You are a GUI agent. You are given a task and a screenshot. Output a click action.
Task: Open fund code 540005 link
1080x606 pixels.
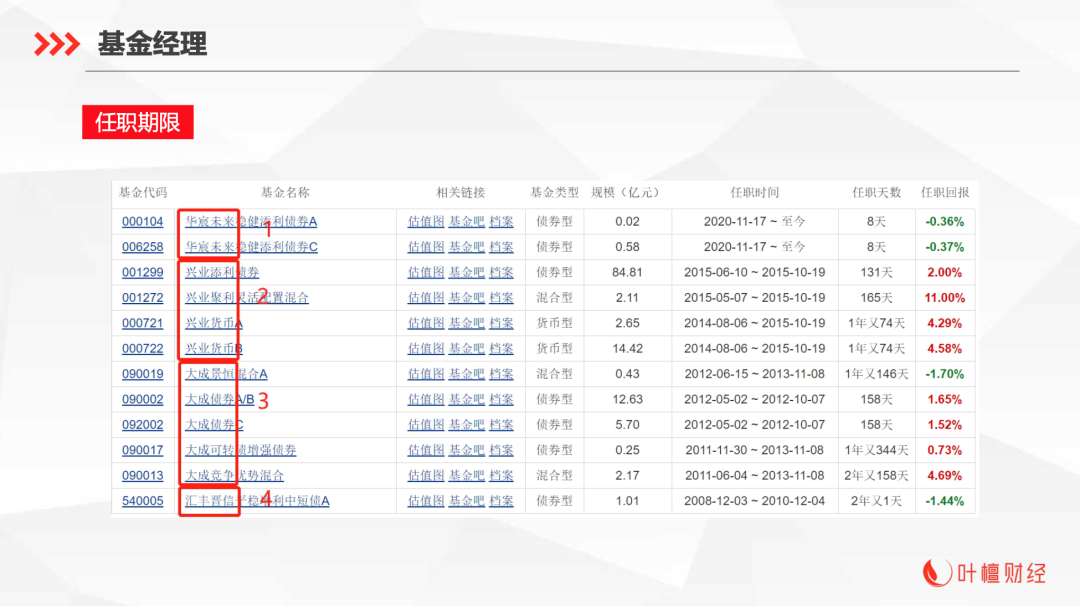click(x=143, y=502)
